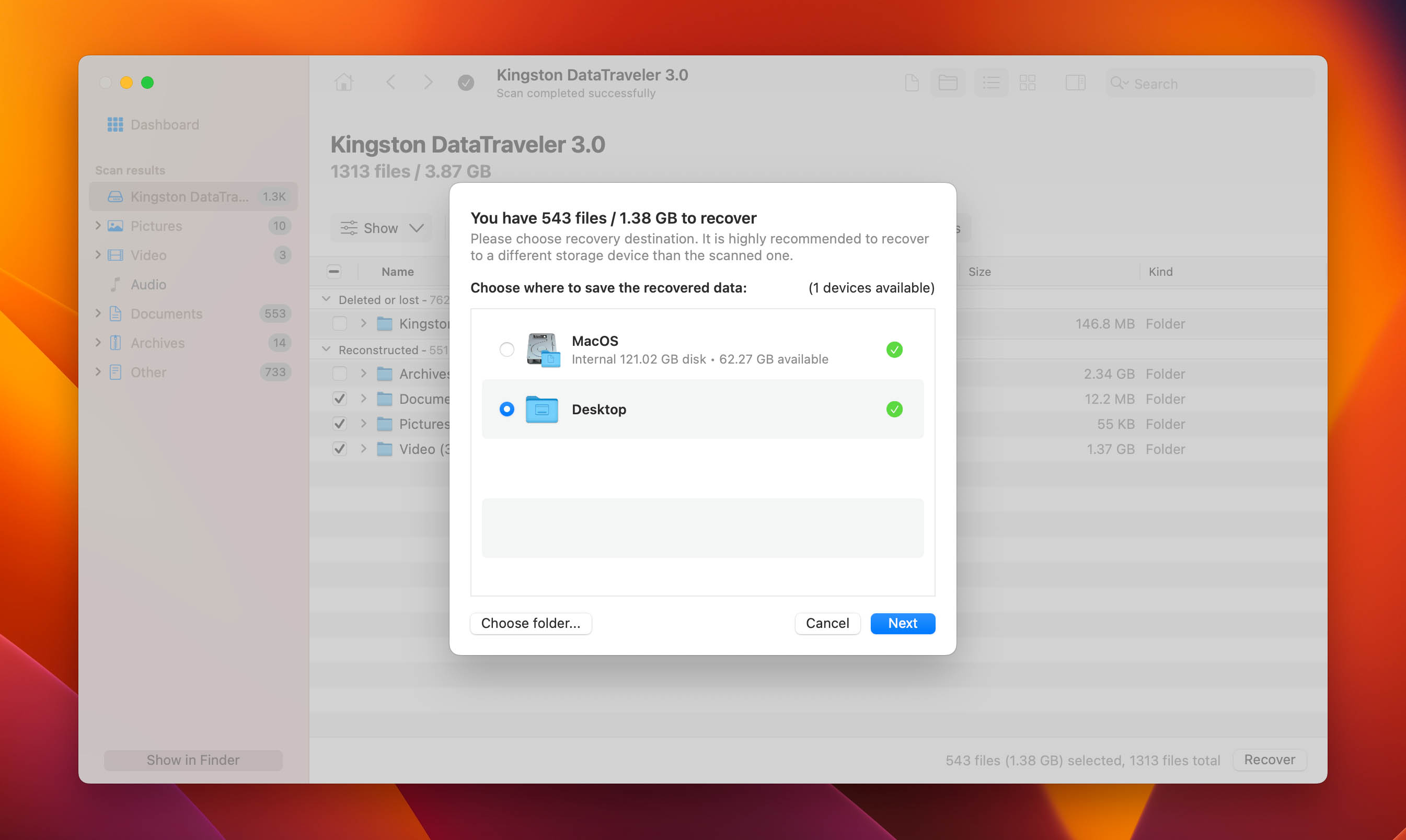
Task: Expand Archives in the sidebar
Action: point(98,343)
